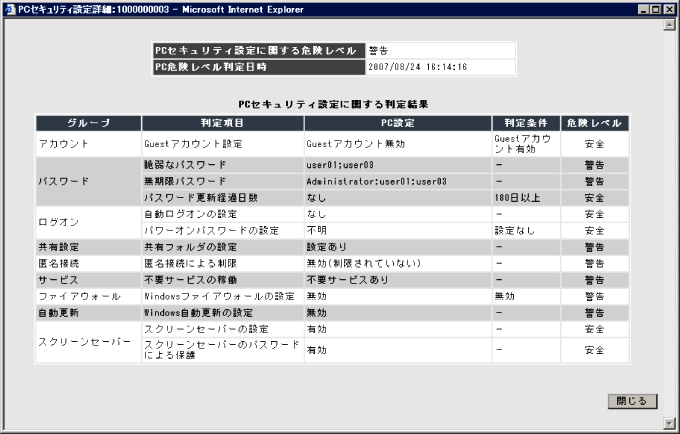Click the scrollbar down arrow
The image size is (680, 434).
pyautogui.click(x=668, y=423)
